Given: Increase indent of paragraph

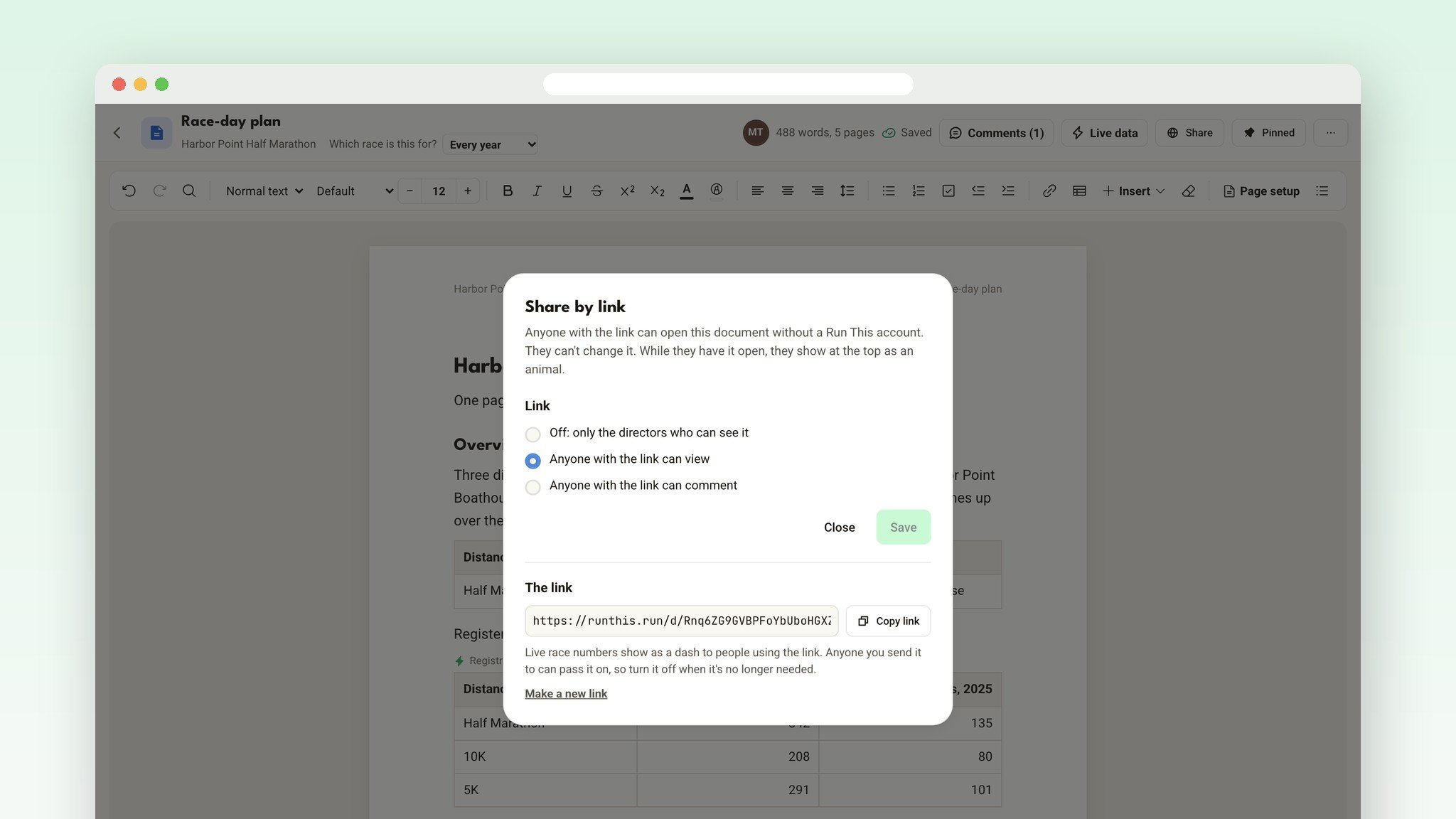Looking at the screenshot, I should click(x=1008, y=191).
